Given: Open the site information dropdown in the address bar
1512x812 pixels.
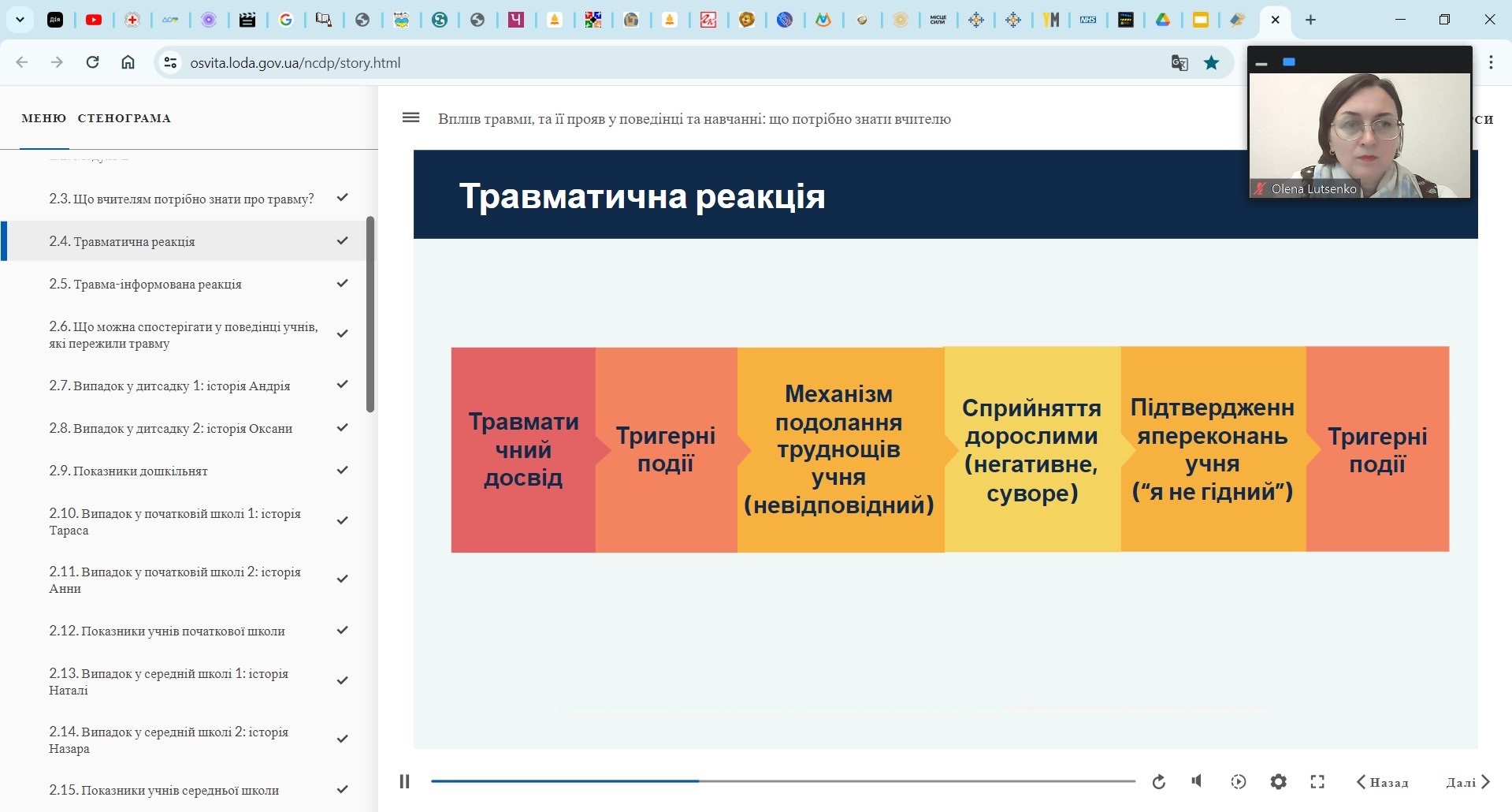Looking at the screenshot, I should [x=169, y=62].
